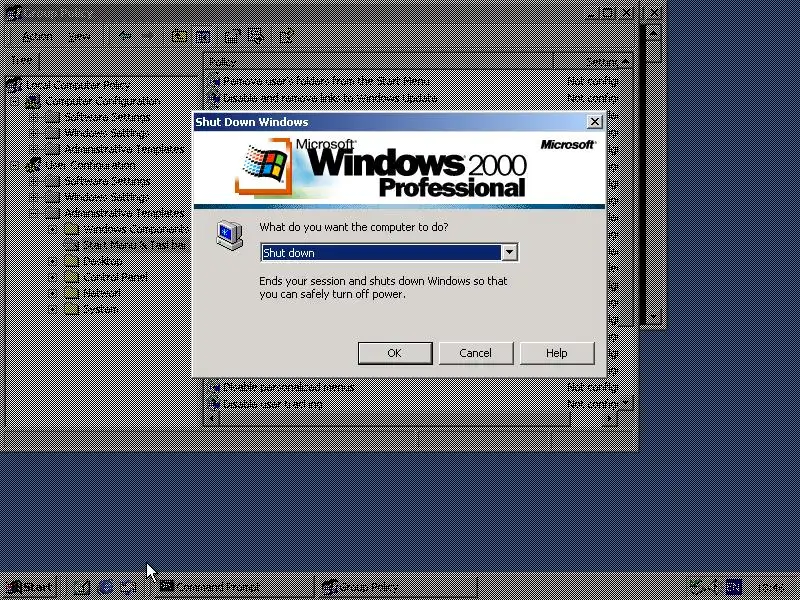Click Cancel in the Shut Down Windows dialog
Image resolution: width=800 pixels, height=600 pixels.
(x=476, y=353)
